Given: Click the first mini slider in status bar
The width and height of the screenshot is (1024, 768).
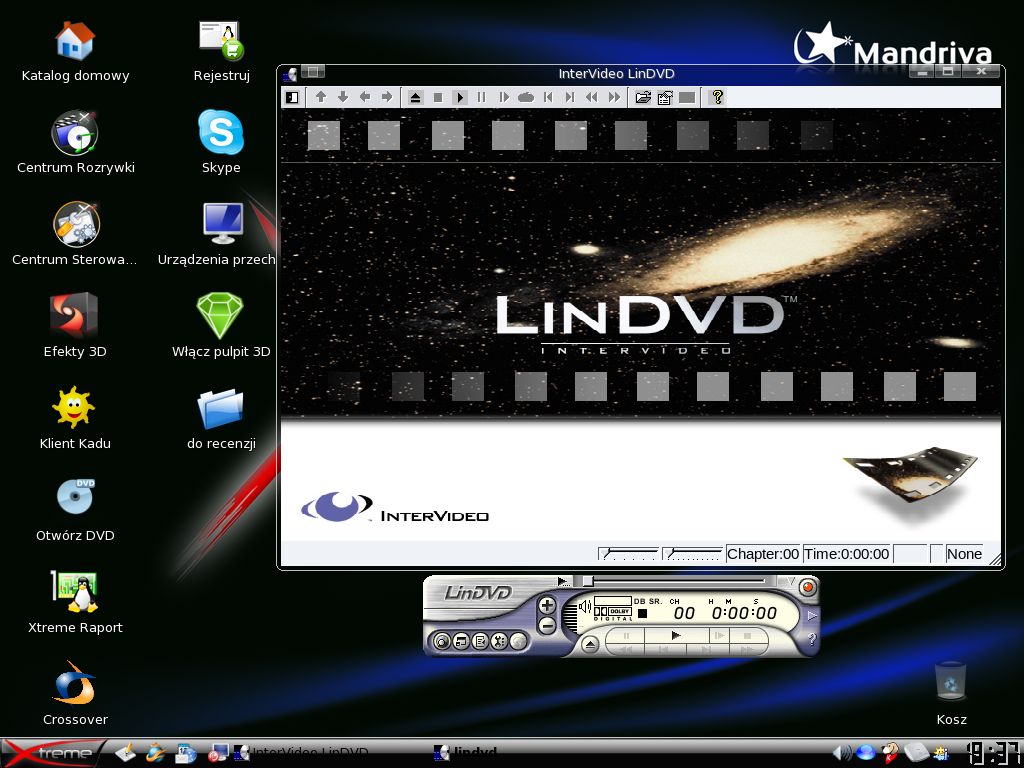Looking at the screenshot, I should coord(628,554).
